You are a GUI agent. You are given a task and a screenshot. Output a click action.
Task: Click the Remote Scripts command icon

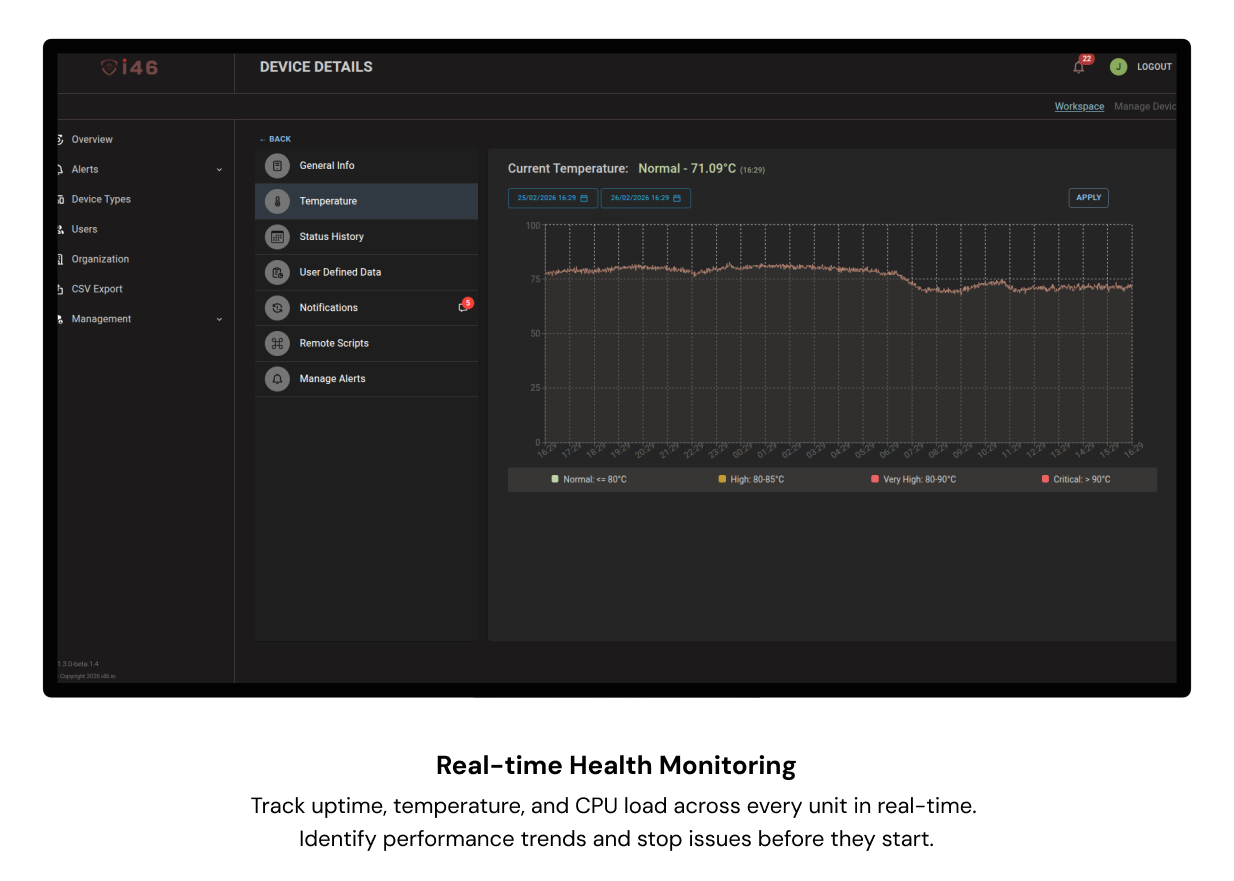[x=277, y=343]
